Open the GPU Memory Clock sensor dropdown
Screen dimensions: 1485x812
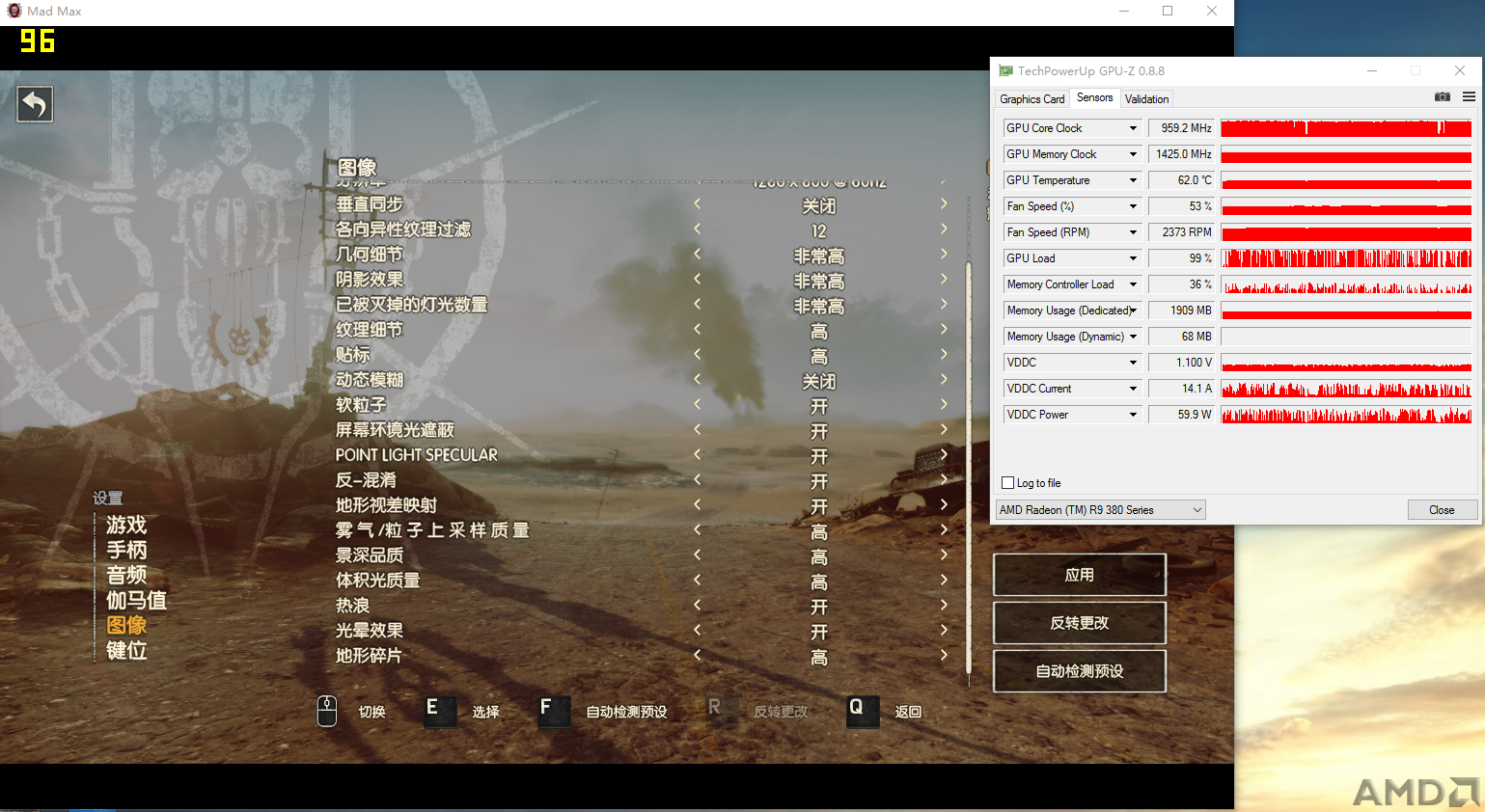tap(1133, 154)
